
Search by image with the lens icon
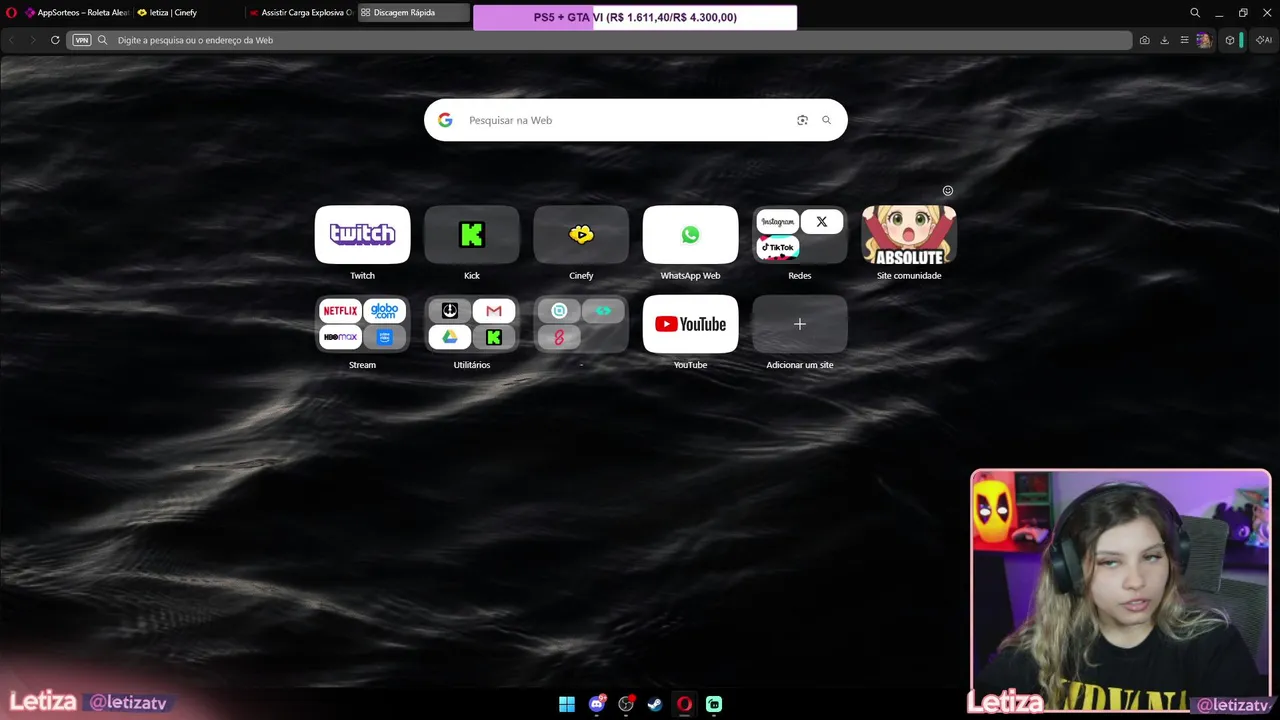pyautogui.click(x=802, y=120)
